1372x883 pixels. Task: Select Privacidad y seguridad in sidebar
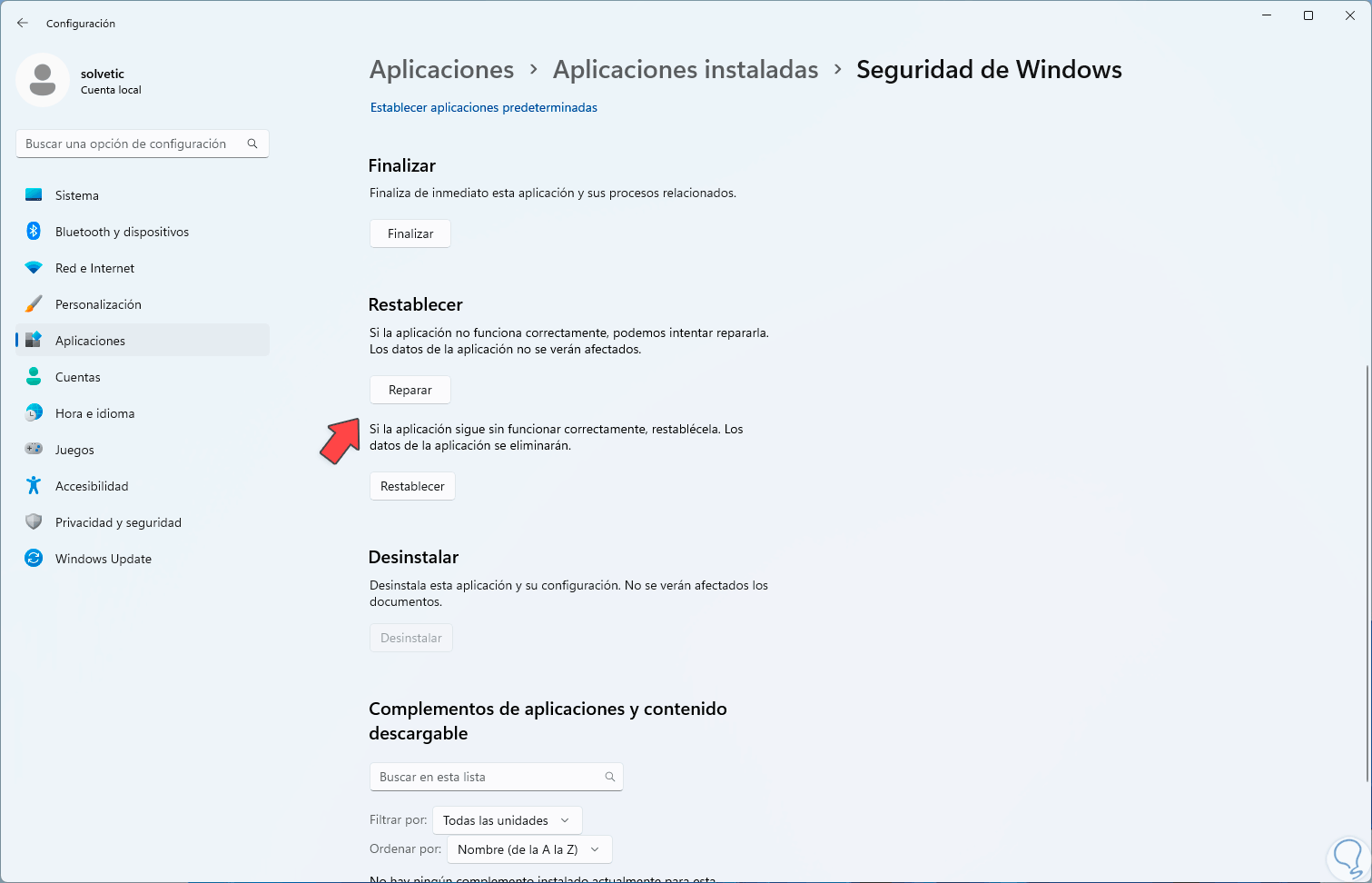coord(143,522)
